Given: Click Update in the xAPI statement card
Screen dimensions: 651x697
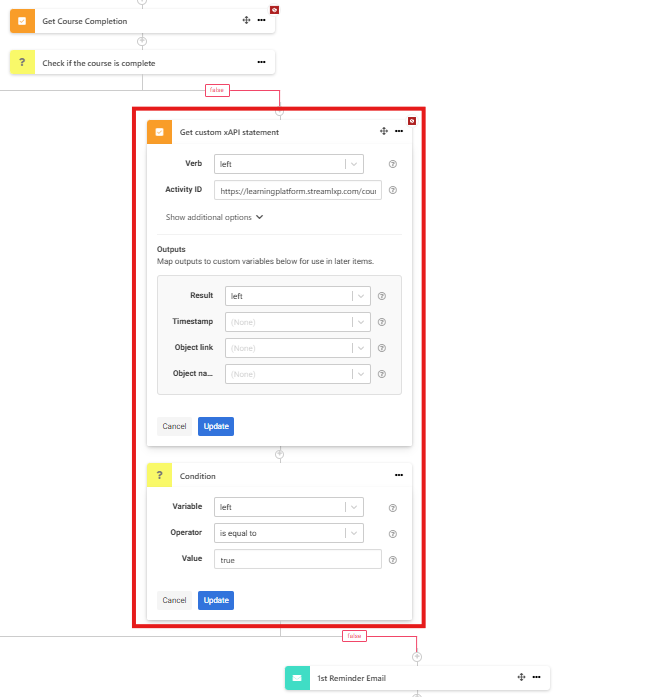Looking at the screenshot, I should pos(216,426).
